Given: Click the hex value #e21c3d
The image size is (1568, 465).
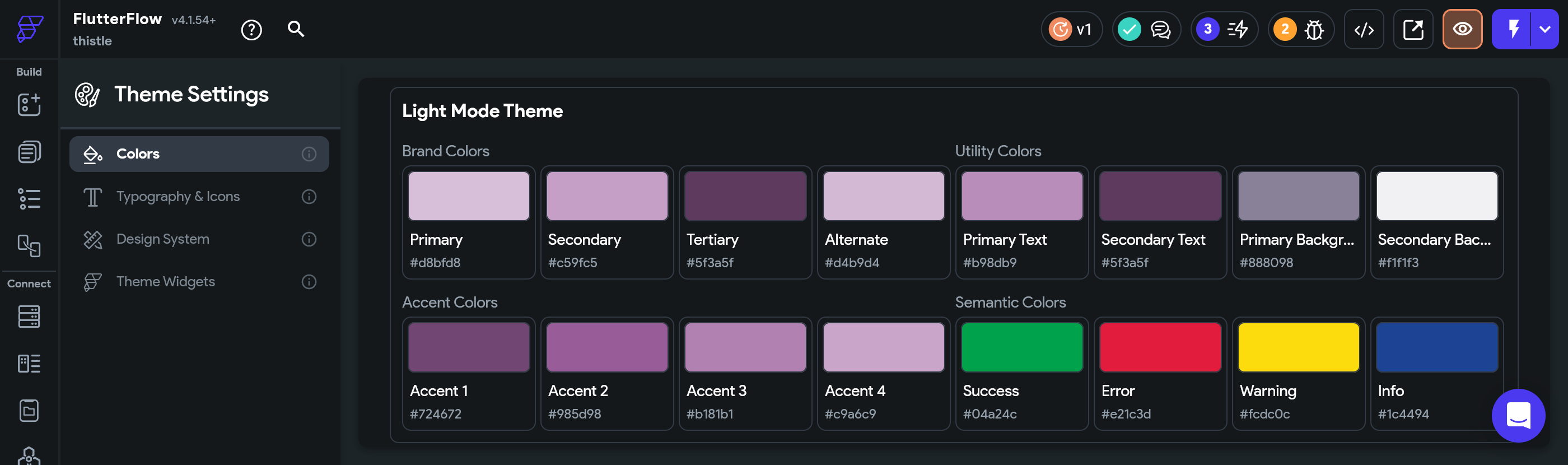Looking at the screenshot, I should click(1126, 414).
